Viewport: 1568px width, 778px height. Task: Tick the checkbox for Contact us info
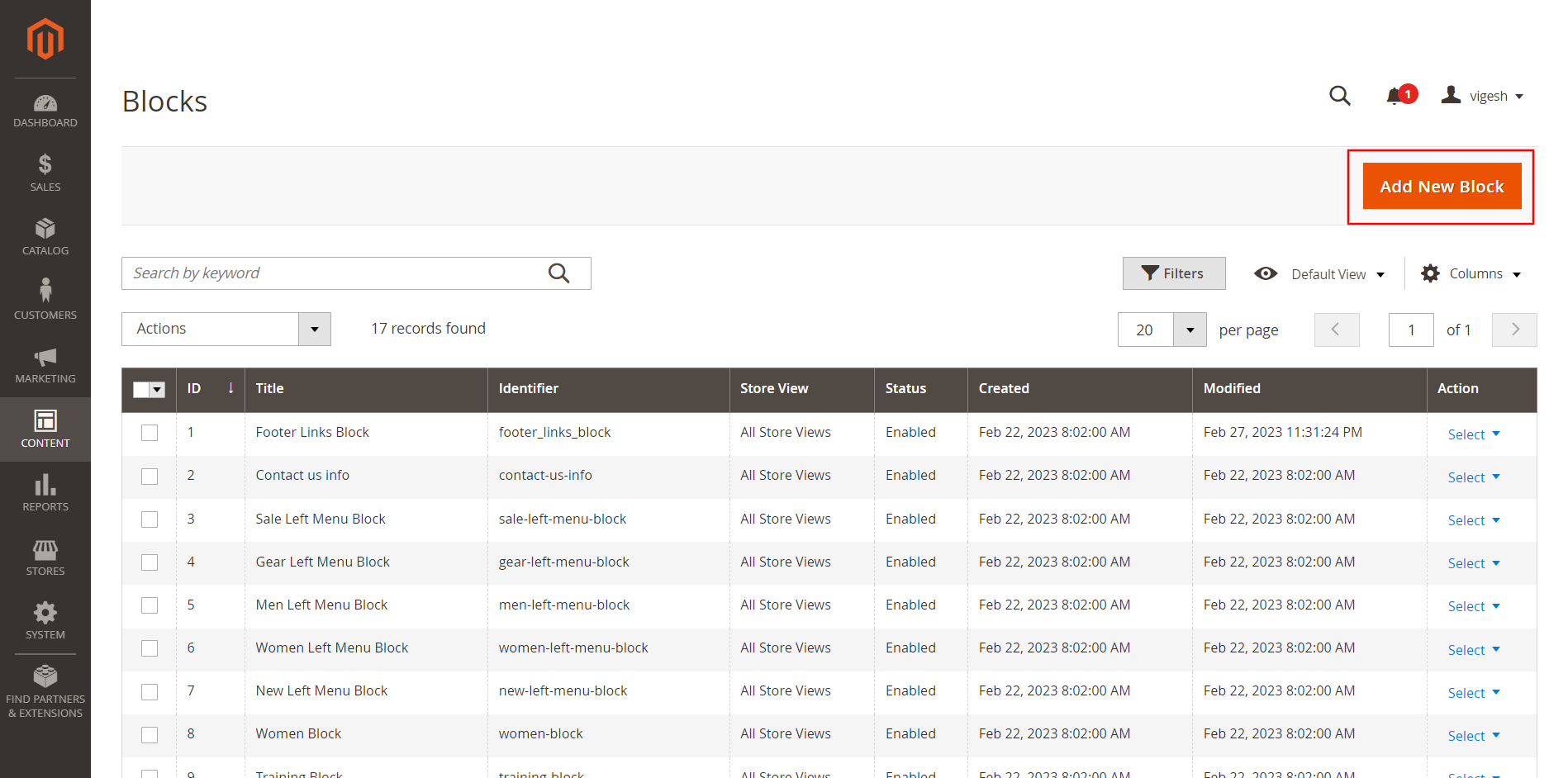coord(150,477)
